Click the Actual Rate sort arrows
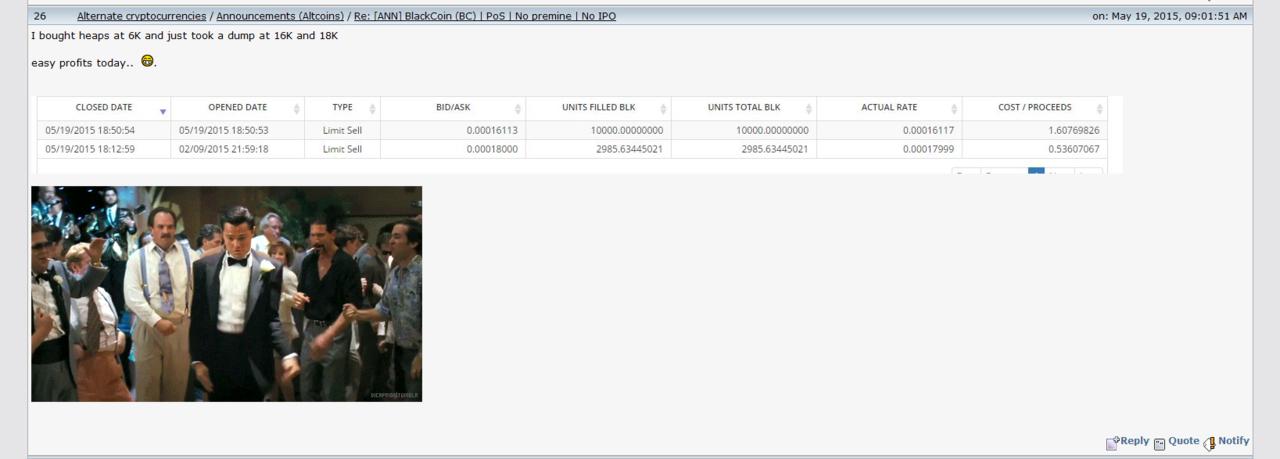This screenshot has width=1280, height=459. click(954, 109)
